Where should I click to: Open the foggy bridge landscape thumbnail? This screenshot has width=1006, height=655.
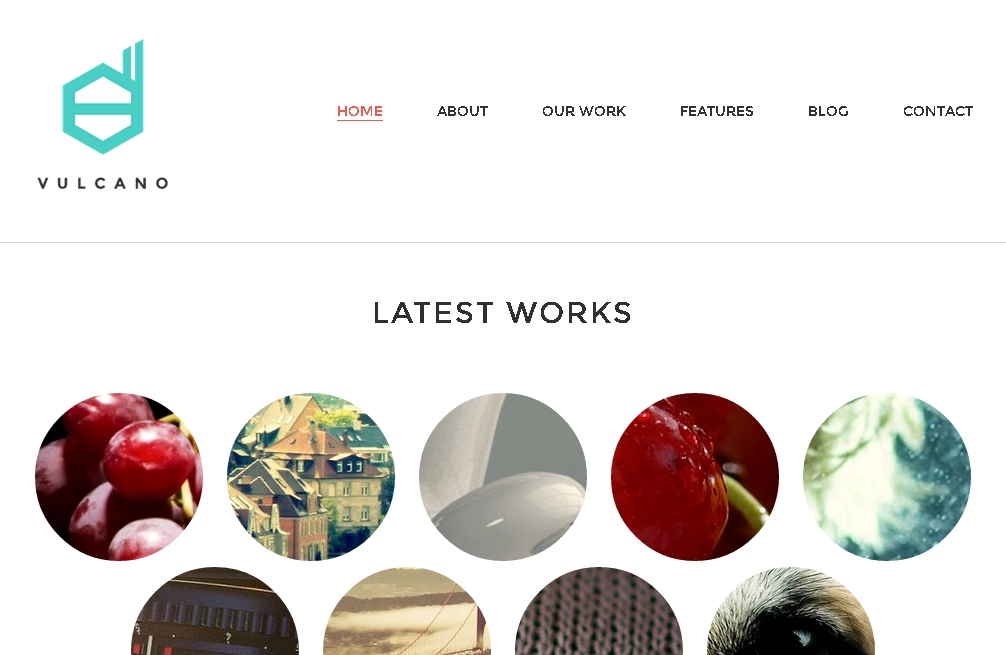407,611
